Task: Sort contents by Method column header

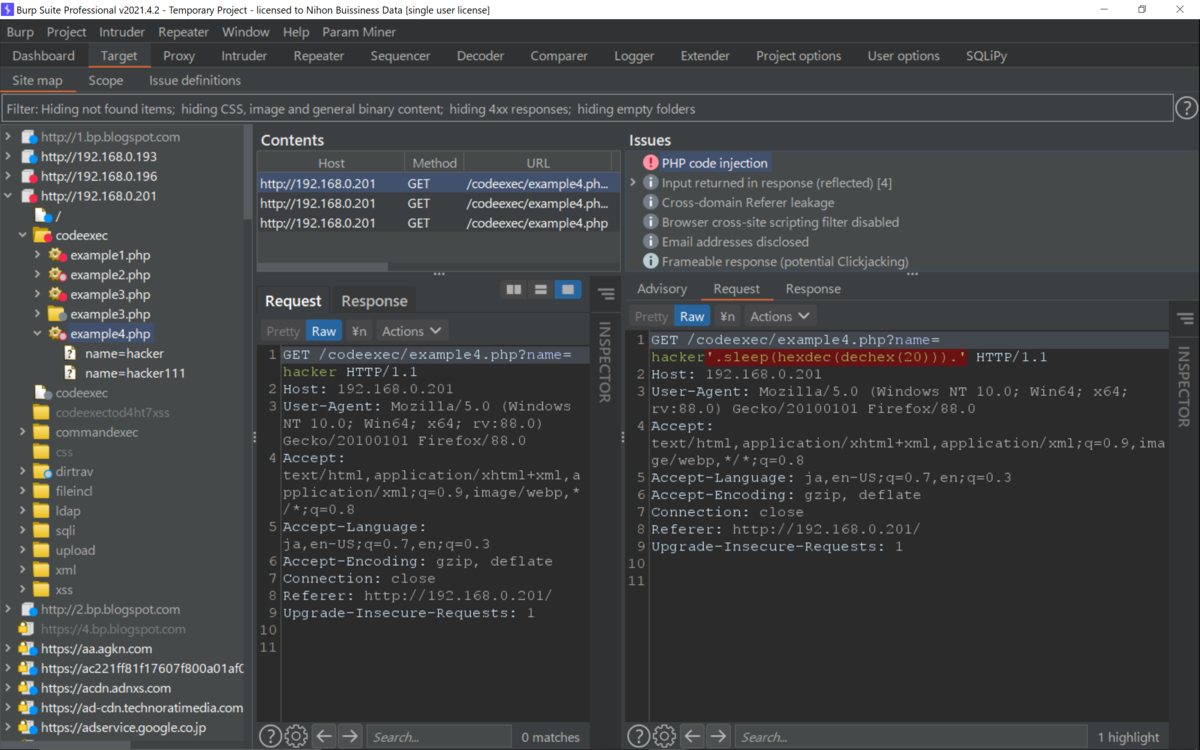Action: pyautogui.click(x=434, y=163)
